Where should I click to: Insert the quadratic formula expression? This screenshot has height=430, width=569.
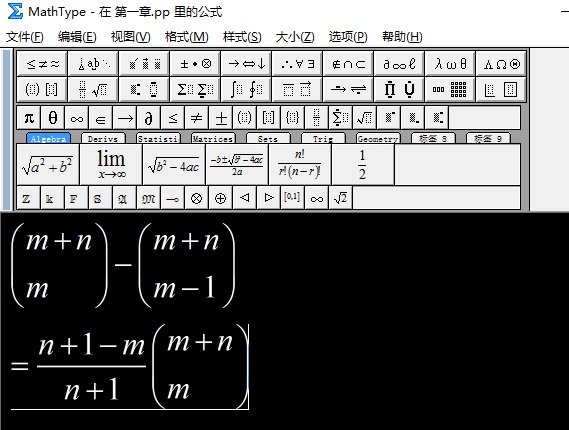tap(237, 164)
